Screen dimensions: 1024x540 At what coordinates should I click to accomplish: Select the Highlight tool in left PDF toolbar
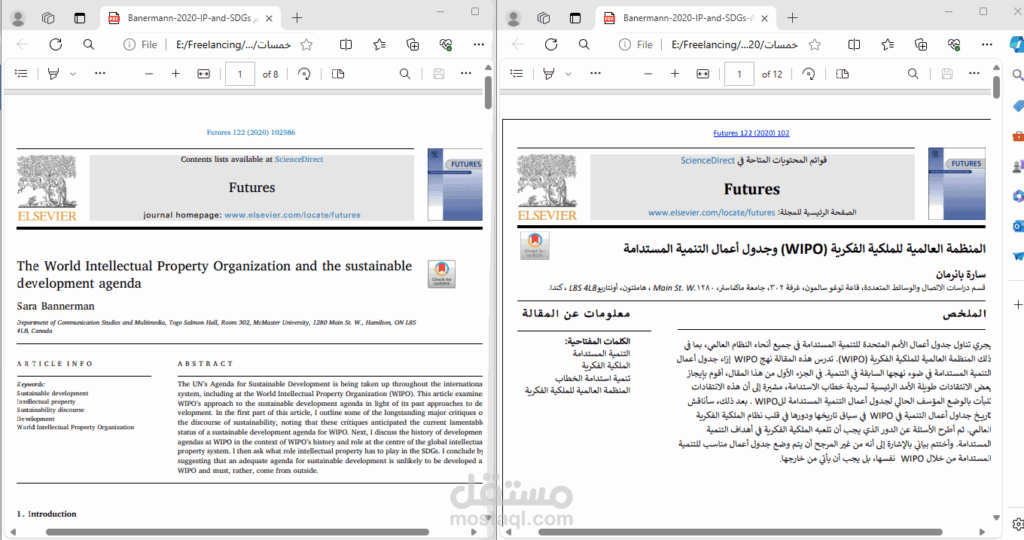(x=54, y=74)
